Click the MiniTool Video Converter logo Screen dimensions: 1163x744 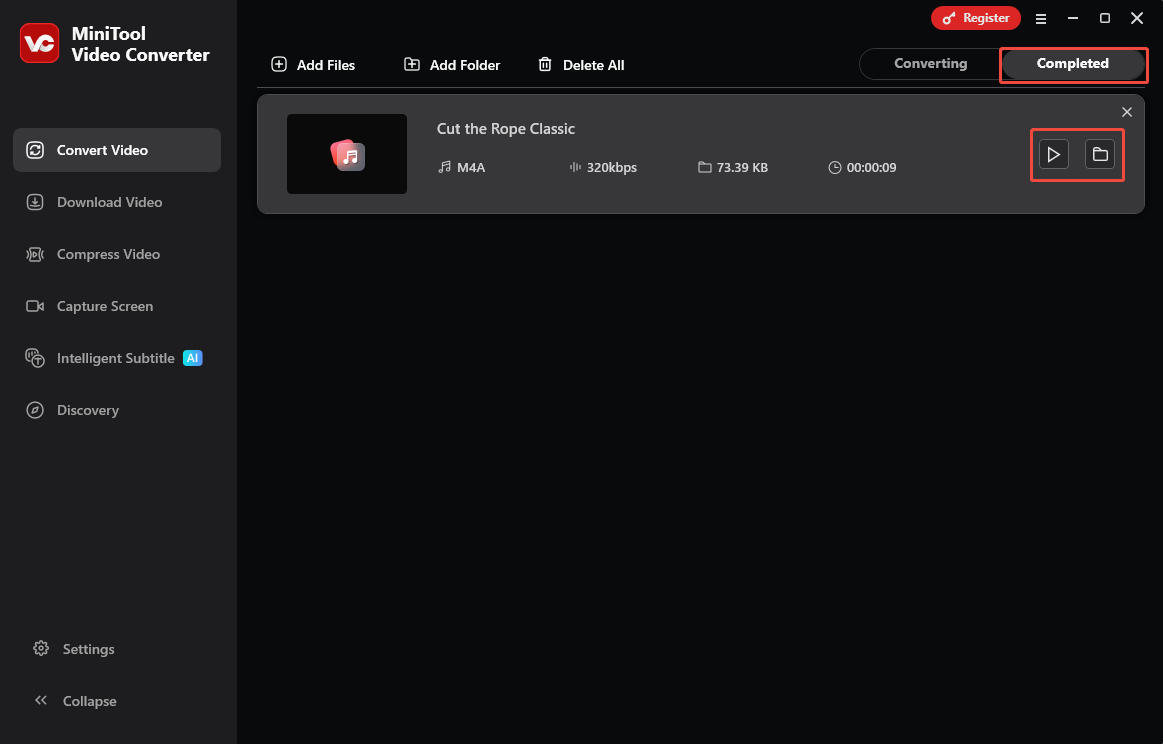[x=38, y=43]
